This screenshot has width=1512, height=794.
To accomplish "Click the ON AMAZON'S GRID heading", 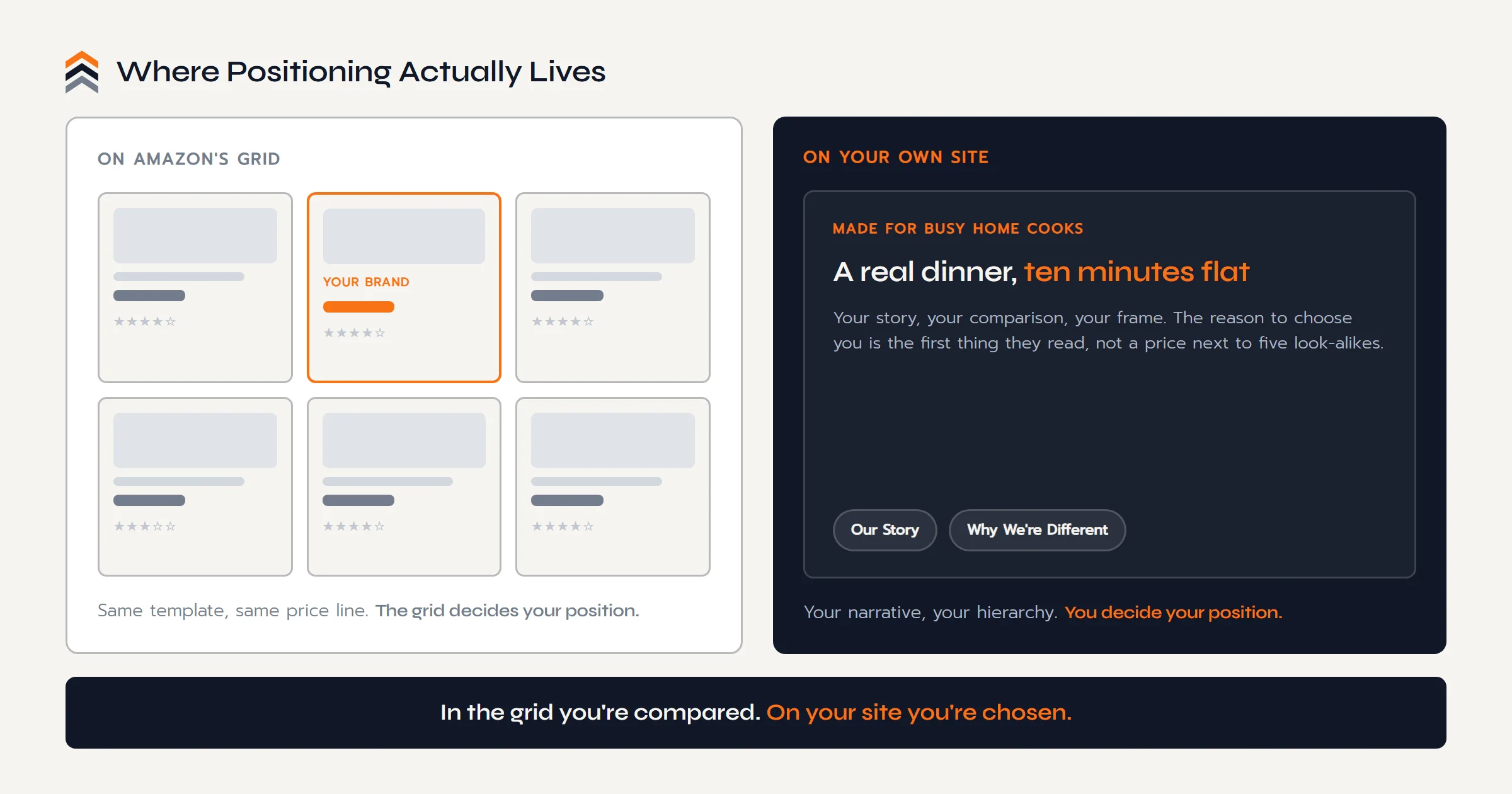I will pyautogui.click(x=189, y=159).
